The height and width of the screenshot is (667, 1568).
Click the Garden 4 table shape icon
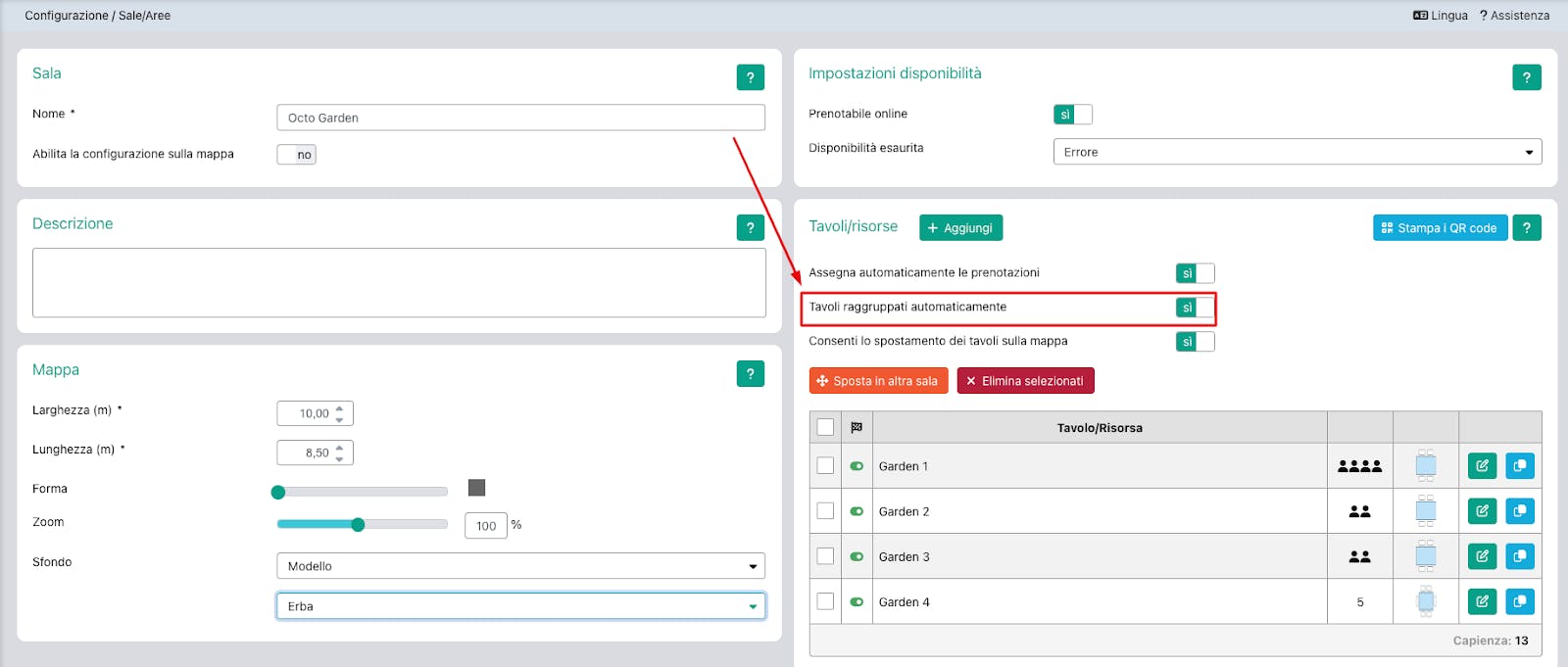pos(1426,601)
